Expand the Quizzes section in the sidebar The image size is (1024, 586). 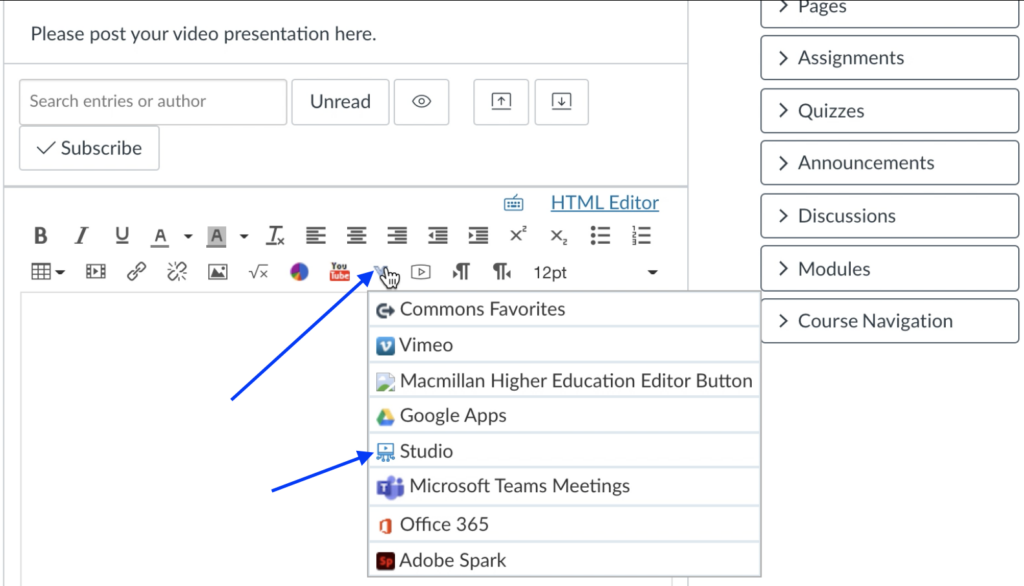click(x=889, y=111)
